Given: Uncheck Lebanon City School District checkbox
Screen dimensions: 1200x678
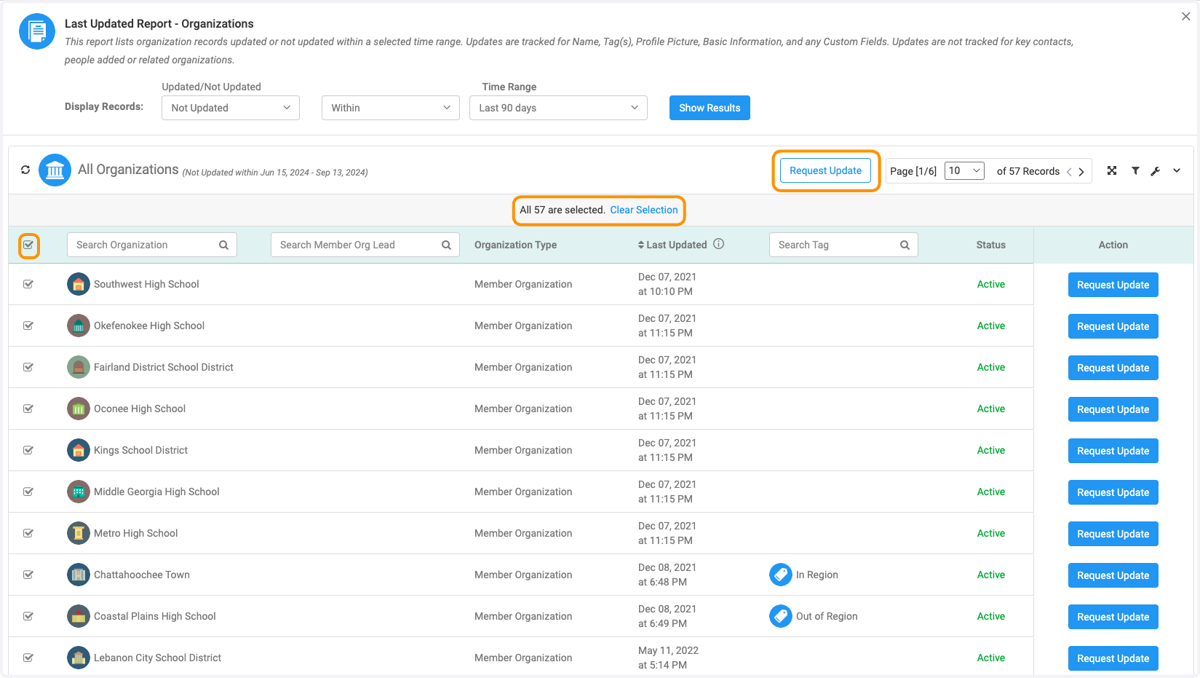Looking at the screenshot, I should [x=28, y=658].
